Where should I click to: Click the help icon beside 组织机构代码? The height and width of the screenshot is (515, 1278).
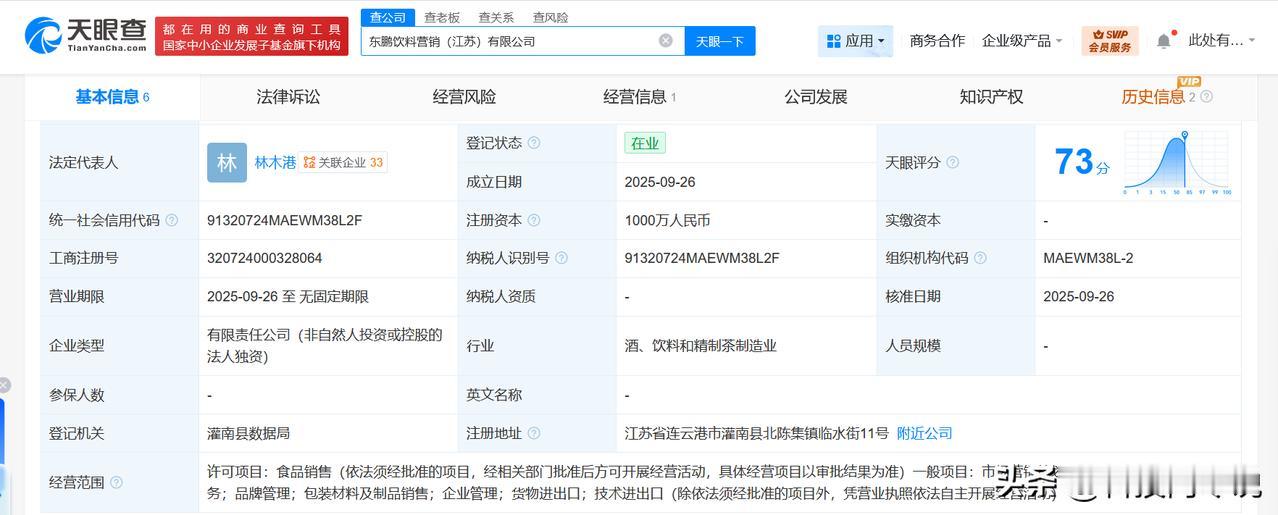click(980, 258)
